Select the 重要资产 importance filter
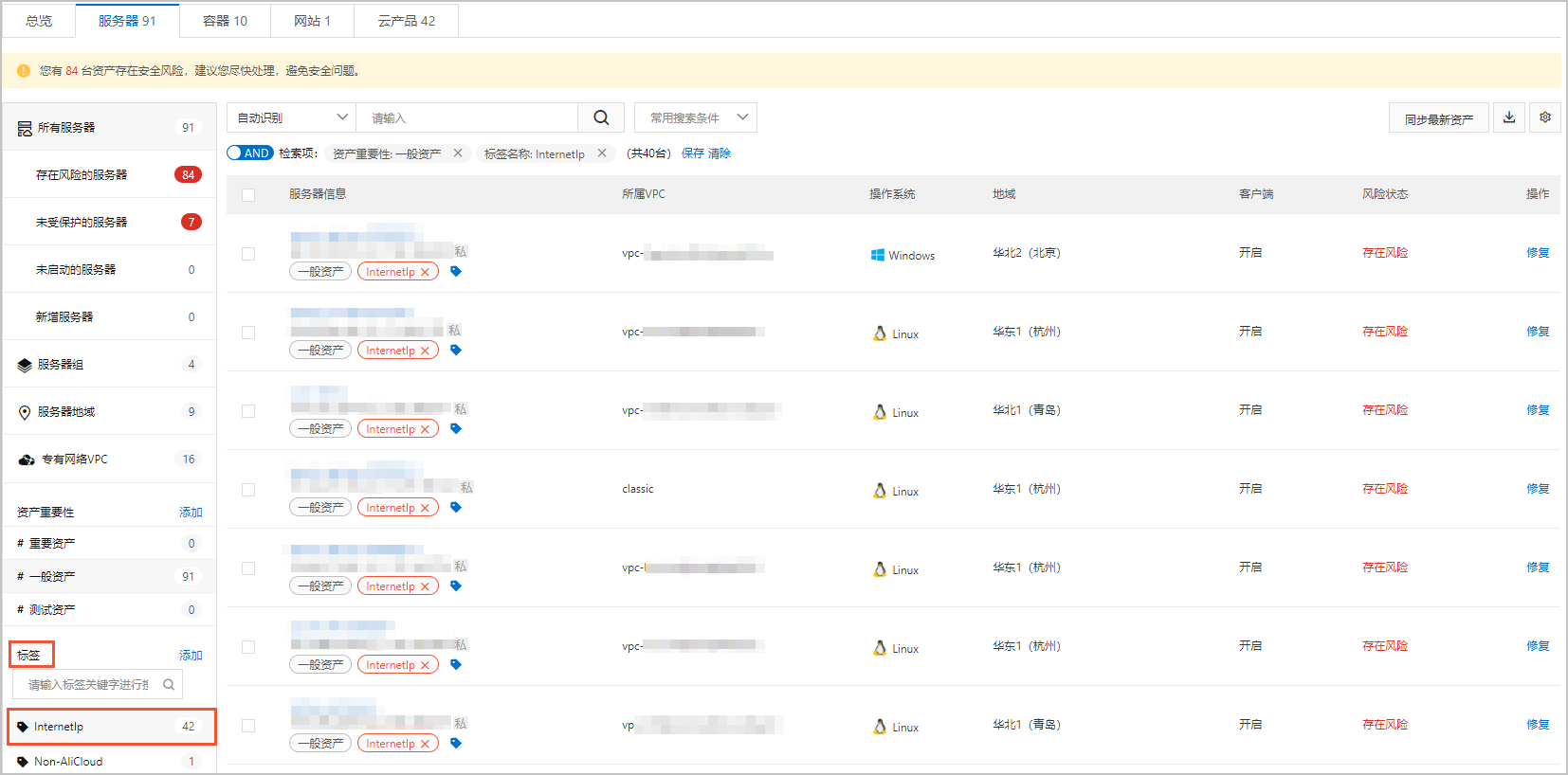 [x=110, y=543]
